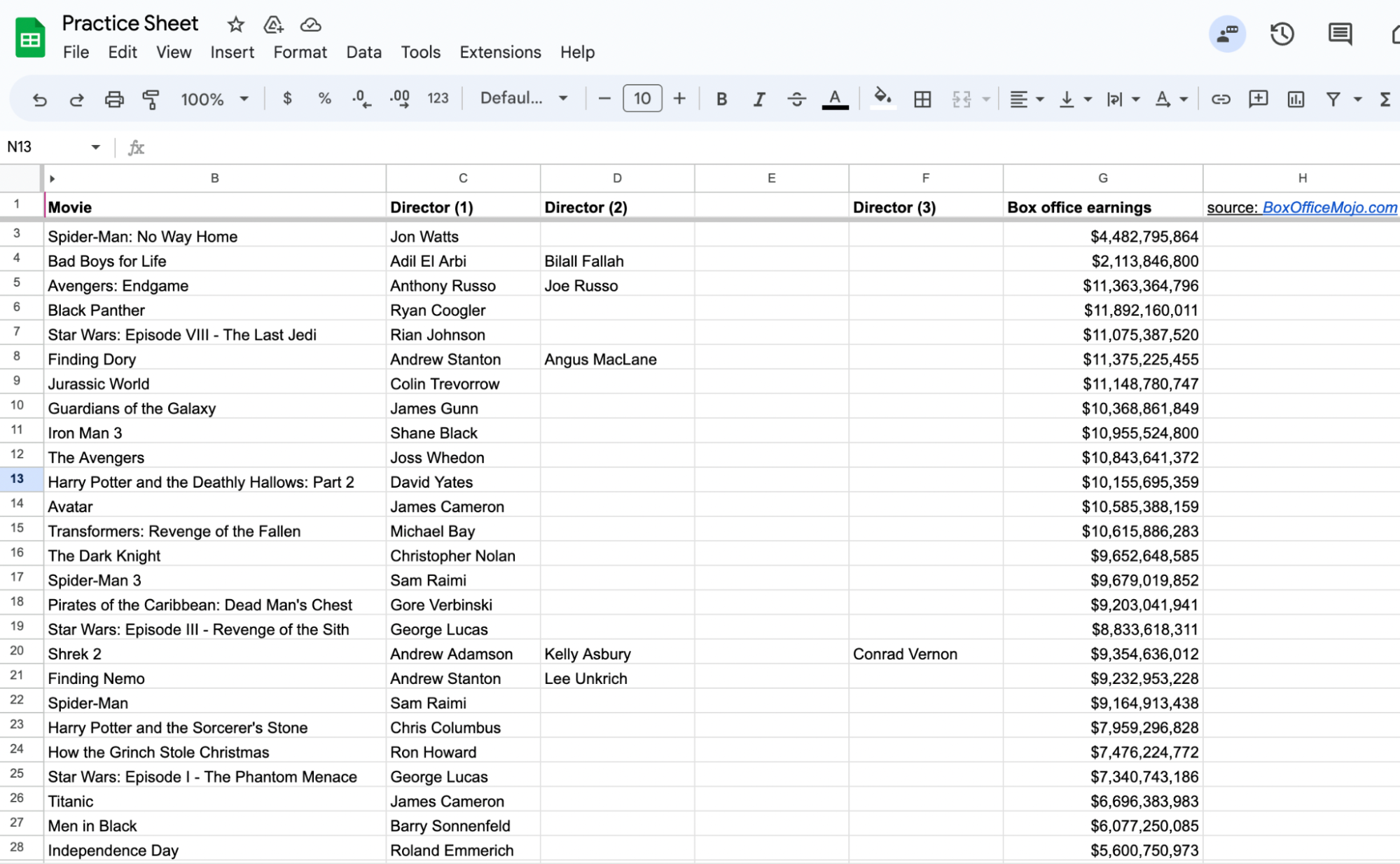Open the Format menu
This screenshot has height=864, width=1400.
(300, 53)
